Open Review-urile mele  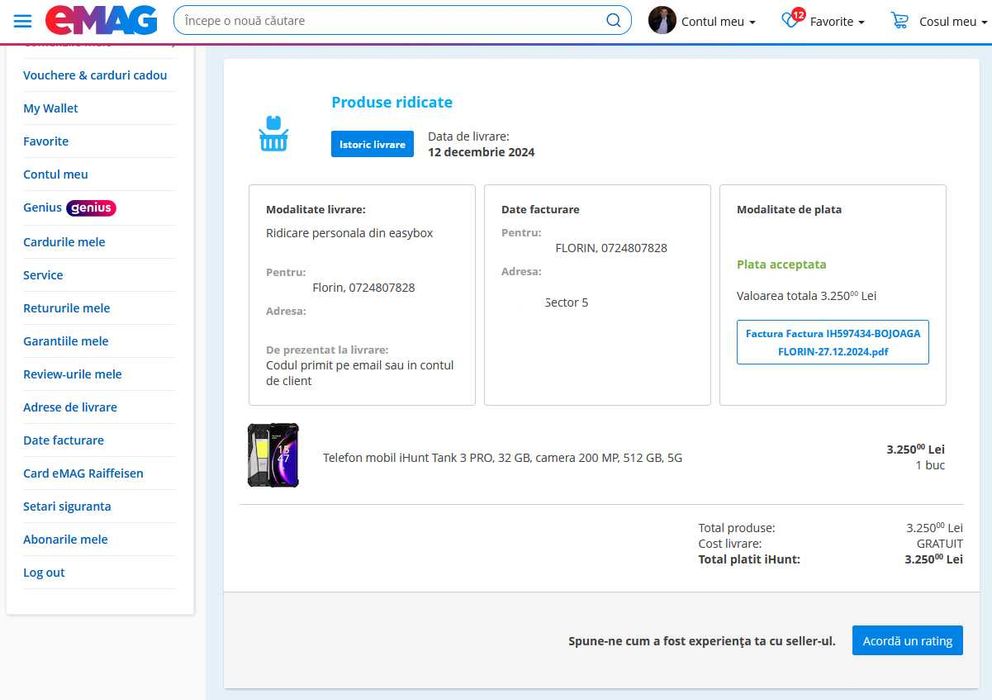[x=72, y=374]
